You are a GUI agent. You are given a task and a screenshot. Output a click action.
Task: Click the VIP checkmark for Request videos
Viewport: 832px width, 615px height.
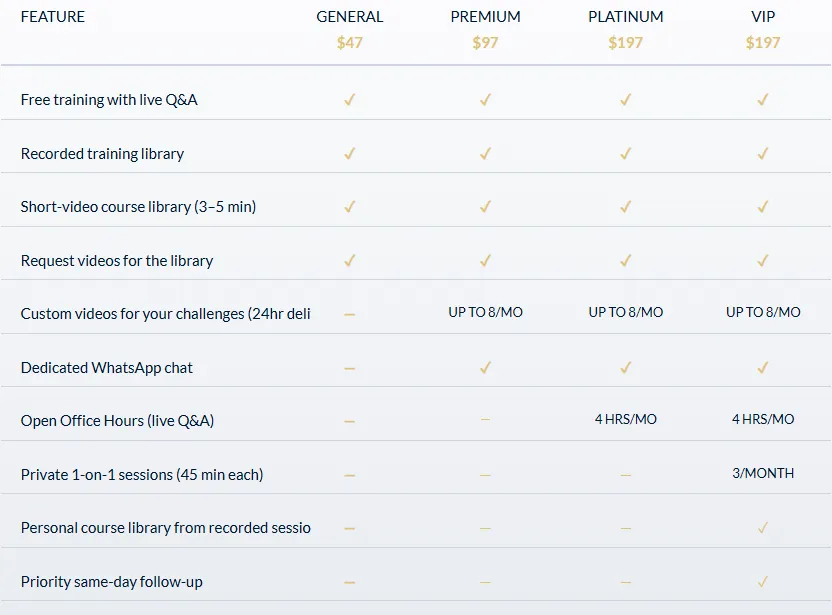pyautogui.click(x=763, y=261)
